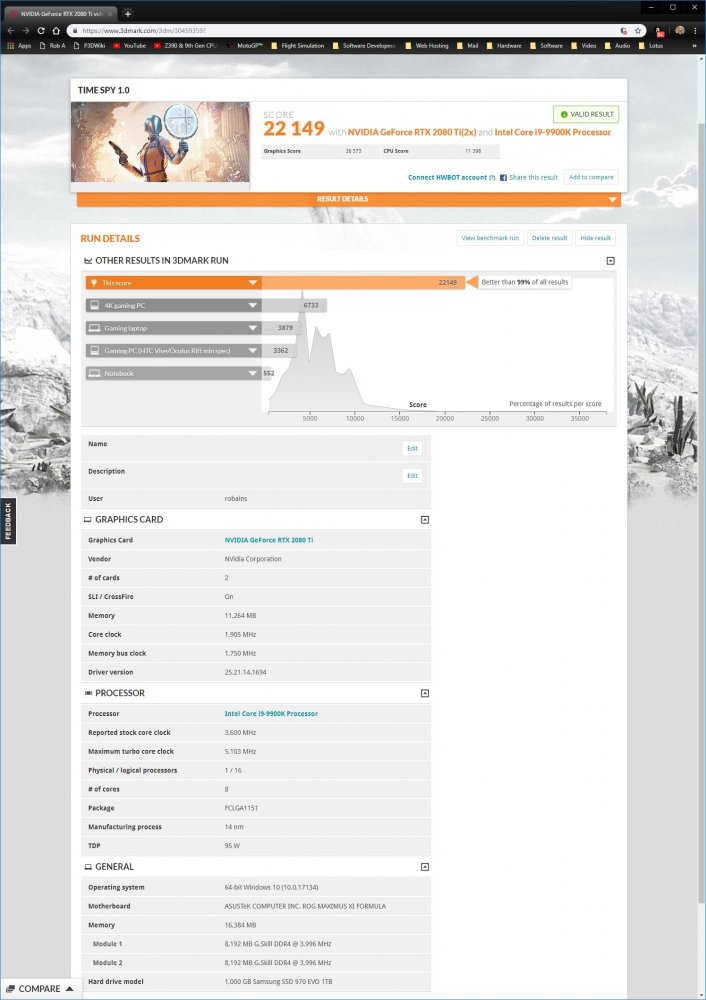Image resolution: width=706 pixels, height=1000 pixels.
Task: Expand the Compare panel at bottom
Action: (41, 989)
